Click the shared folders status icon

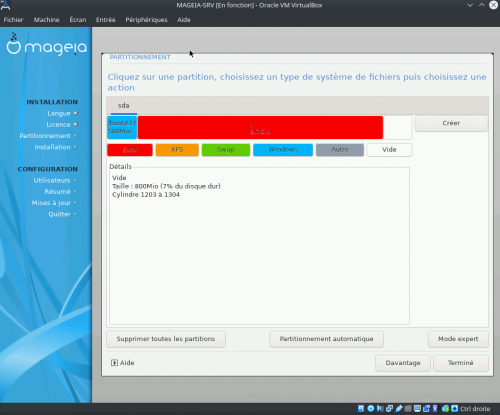coord(408,408)
